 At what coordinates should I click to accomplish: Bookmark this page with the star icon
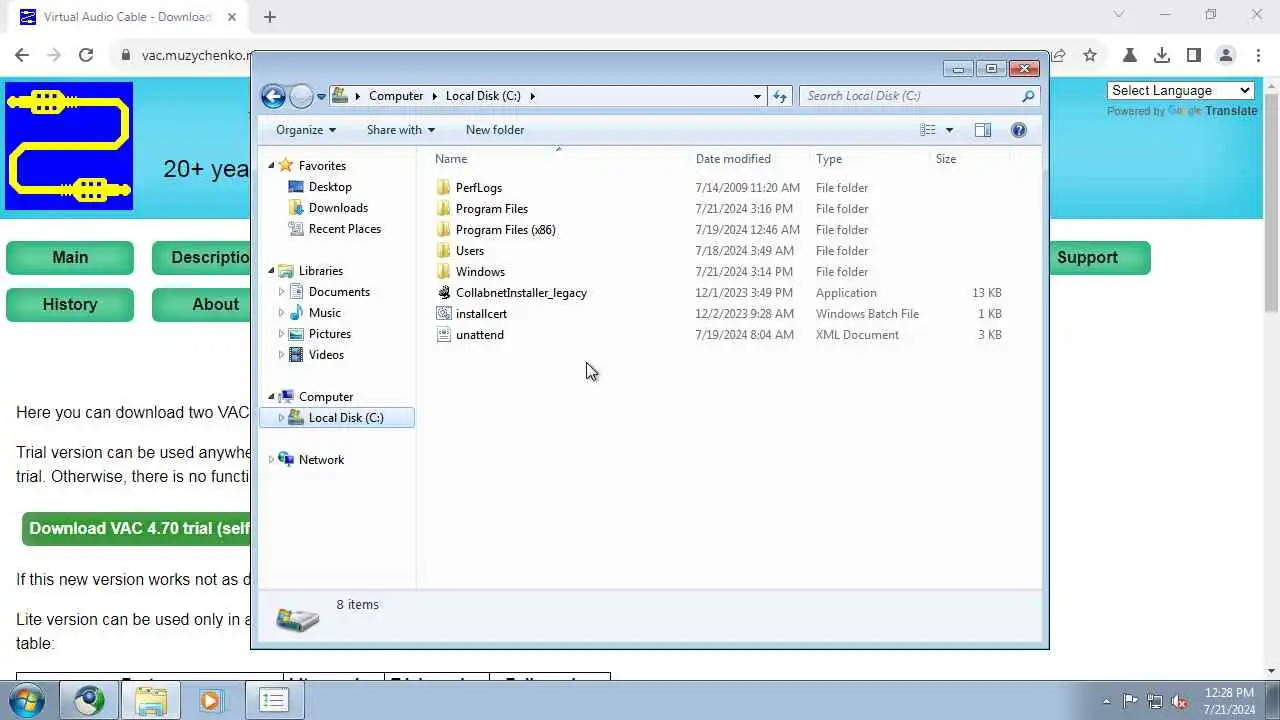(x=1090, y=55)
